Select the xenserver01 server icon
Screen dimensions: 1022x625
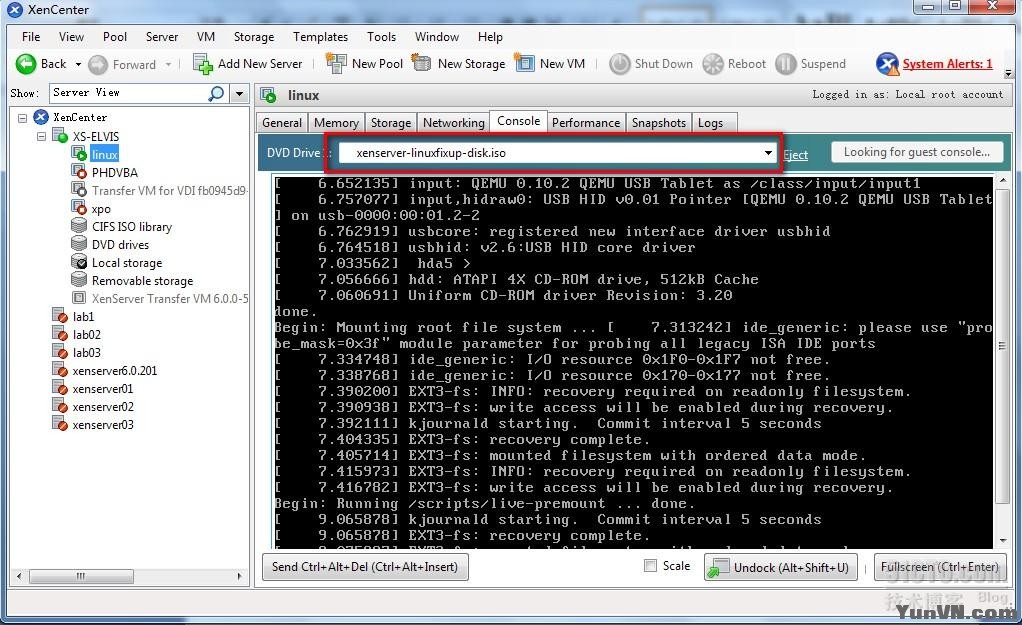click(x=60, y=388)
